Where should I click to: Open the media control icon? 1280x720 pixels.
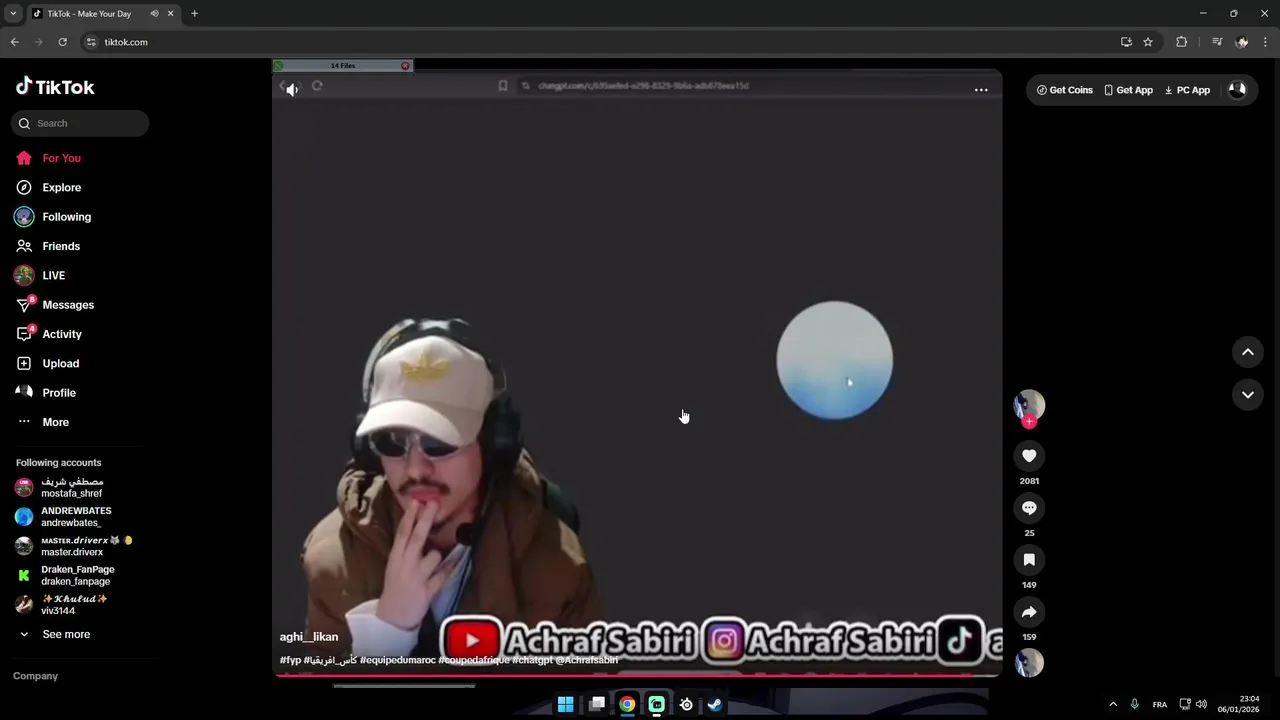[x=1217, y=42]
